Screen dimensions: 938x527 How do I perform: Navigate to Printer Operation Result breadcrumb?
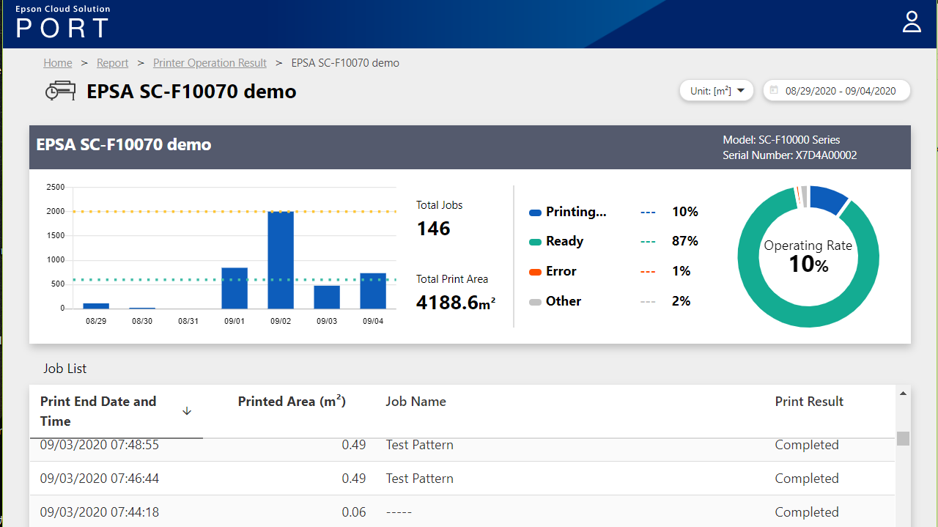click(209, 63)
